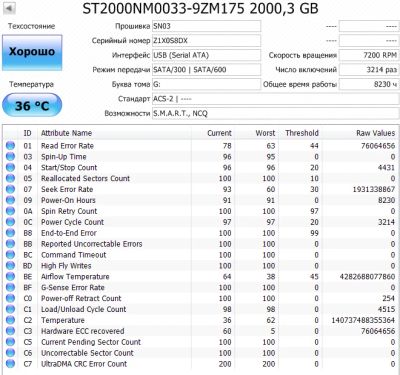Click status icon for Seek Error Rate

(11, 189)
